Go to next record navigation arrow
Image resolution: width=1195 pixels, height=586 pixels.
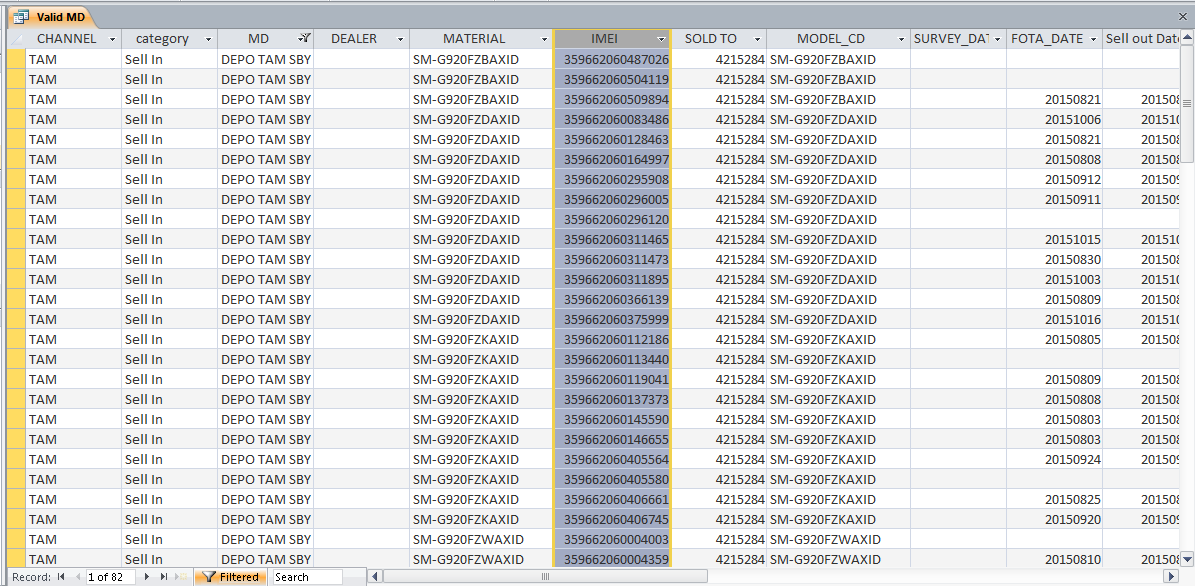[x=147, y=577]
